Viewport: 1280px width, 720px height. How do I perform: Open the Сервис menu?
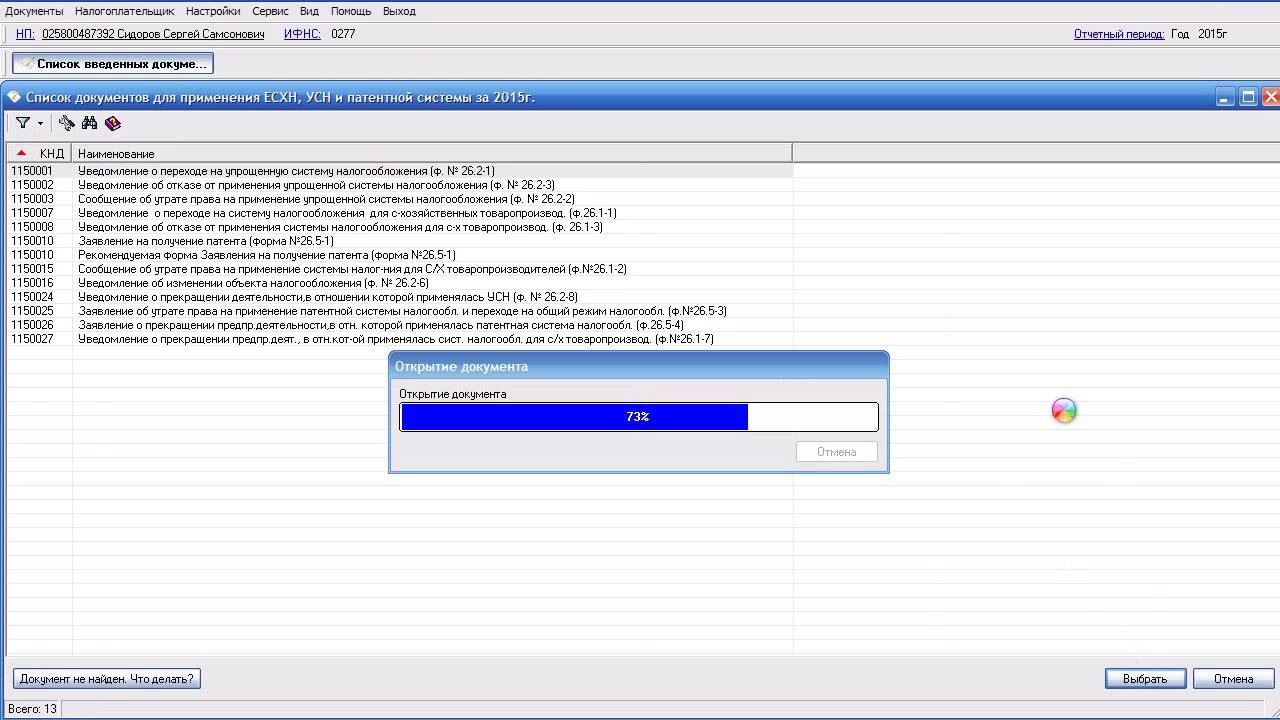click(270, 11)
